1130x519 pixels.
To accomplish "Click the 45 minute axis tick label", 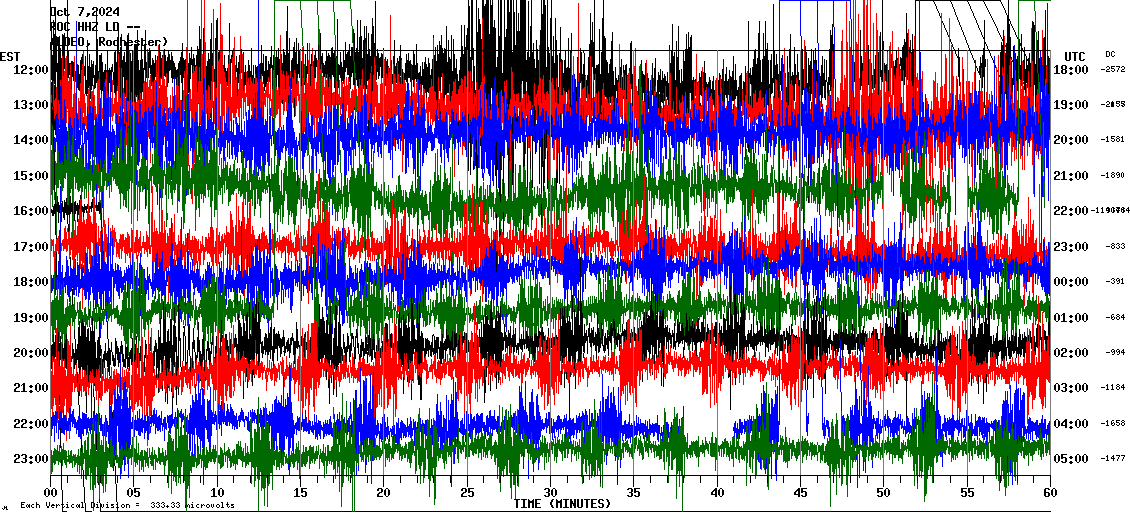I will click(x=800, y=492).
